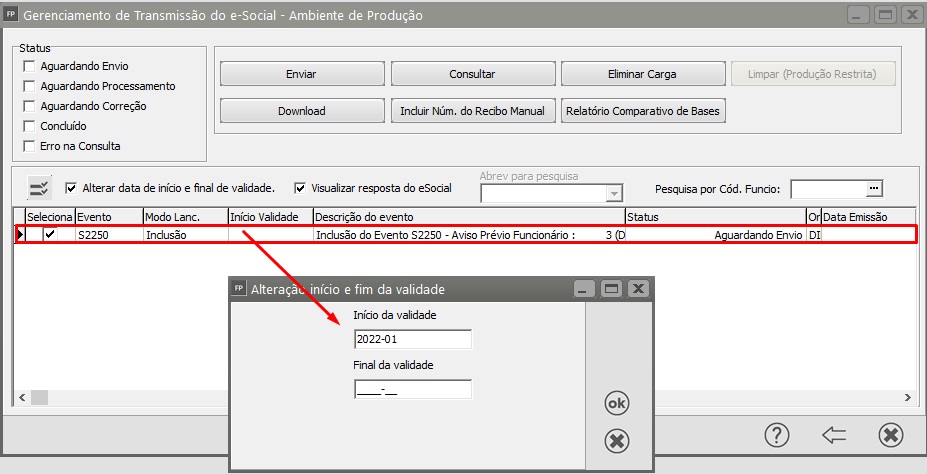The width and height of the screenshot is (927, 474).
Task: Check the Aguardando Correção filter
Action: click(x=29, y=106)
